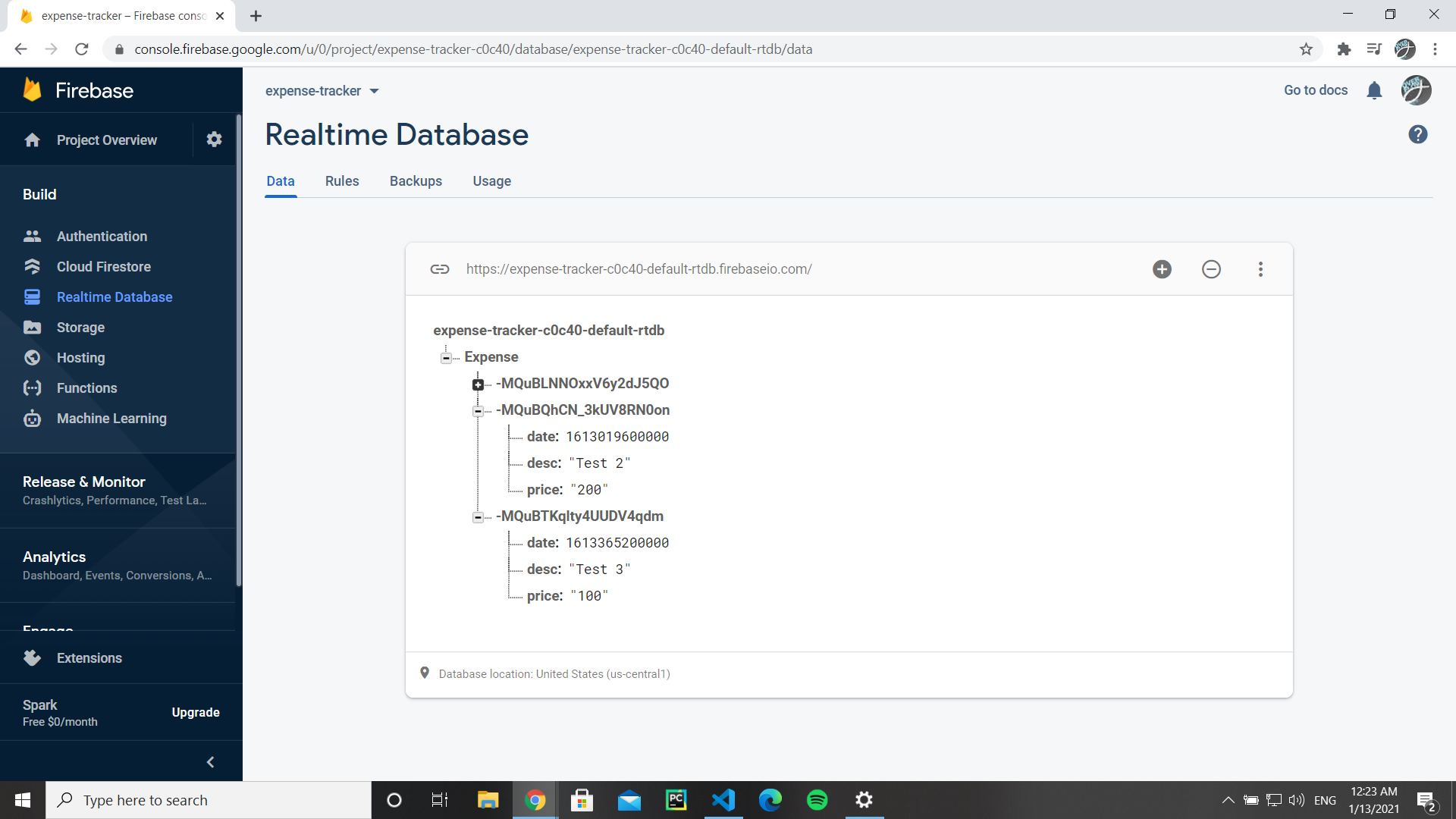Navigate to Storage section

click(80, 327)
